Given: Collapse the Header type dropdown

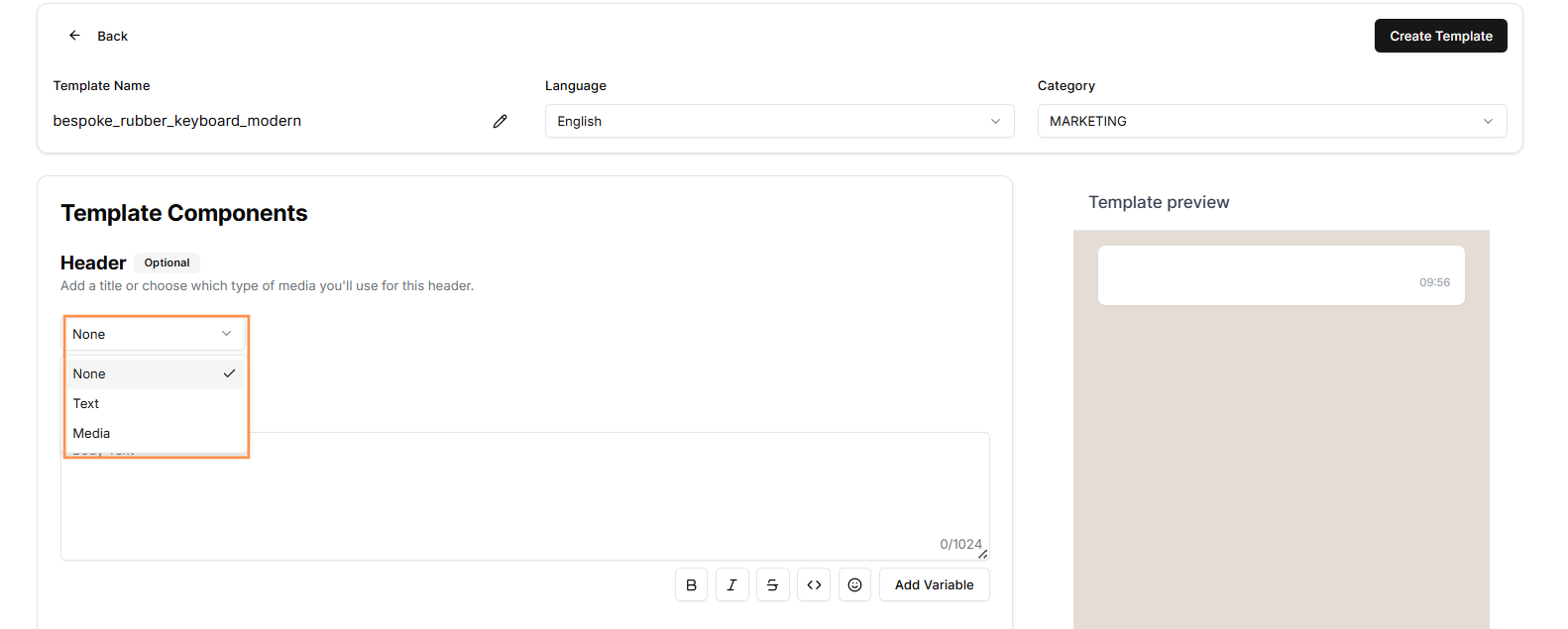Looking at the screenshot, I should tap(155, 334).
